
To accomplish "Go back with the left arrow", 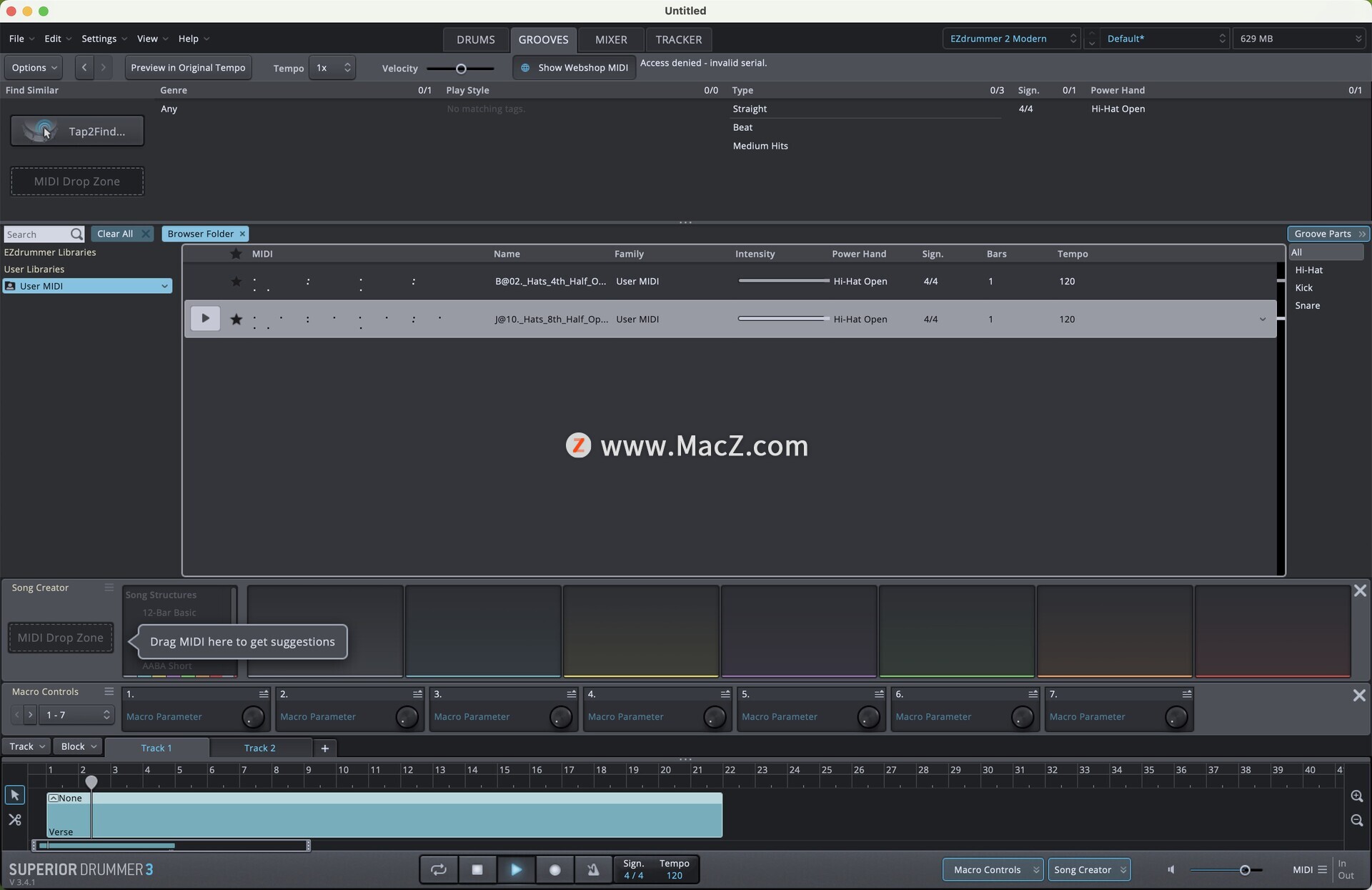I will click(x=84, y=67).
